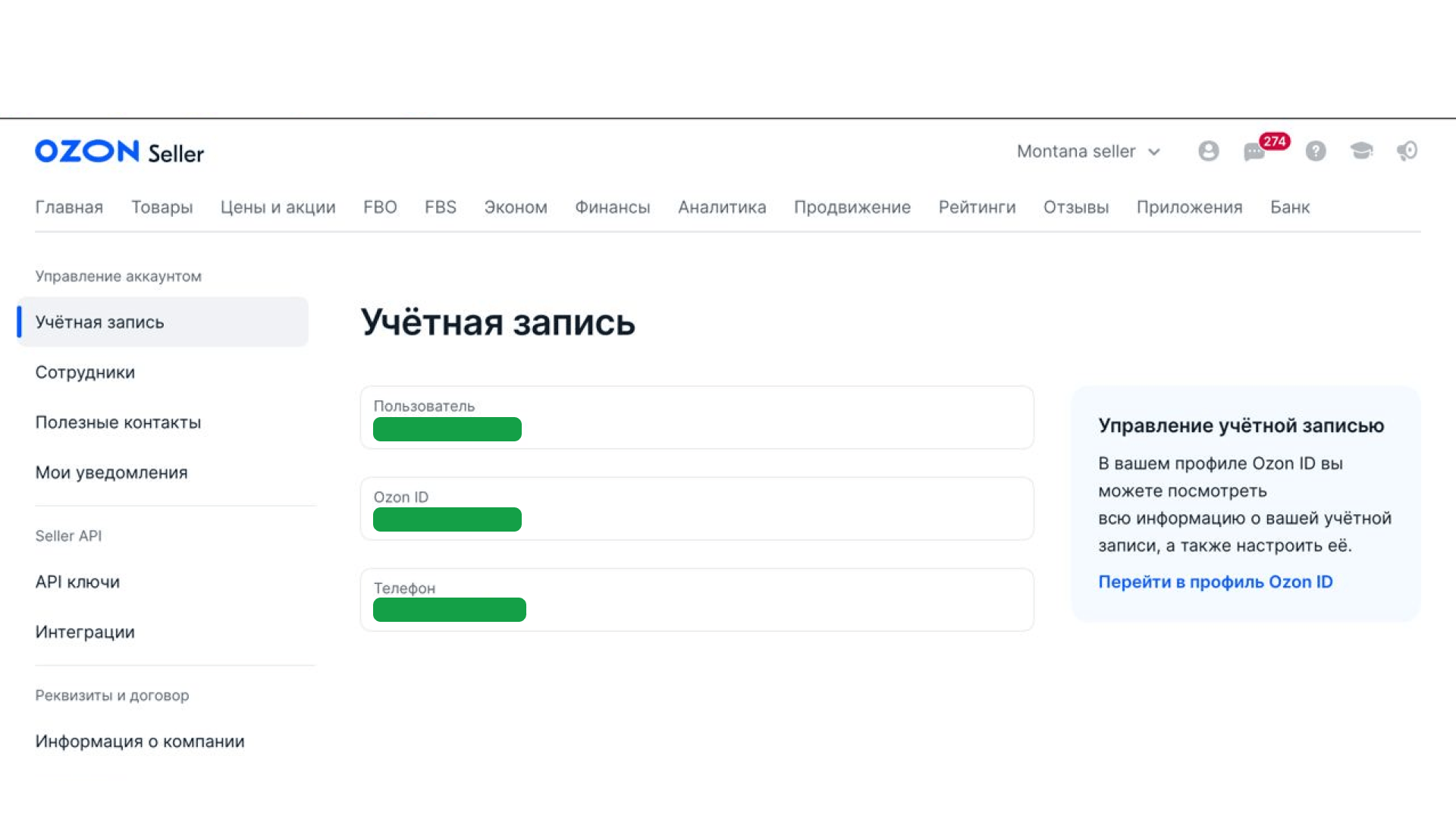Follow Перейти в профиль Ozon ID link
This screenshot has width=1456, height=819.
[x=1215, y=582]
